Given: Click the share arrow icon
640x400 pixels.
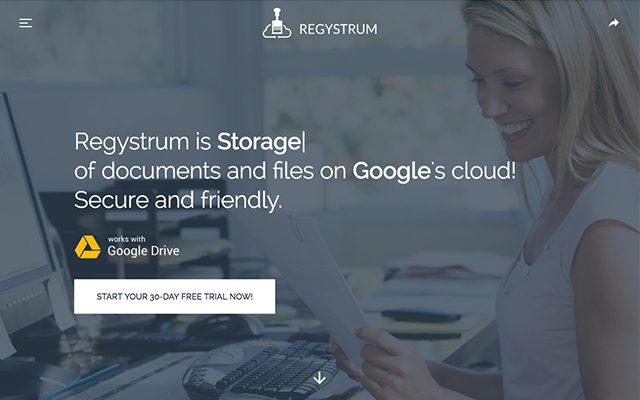Looking at the screenshot, I should coord(613,23).
